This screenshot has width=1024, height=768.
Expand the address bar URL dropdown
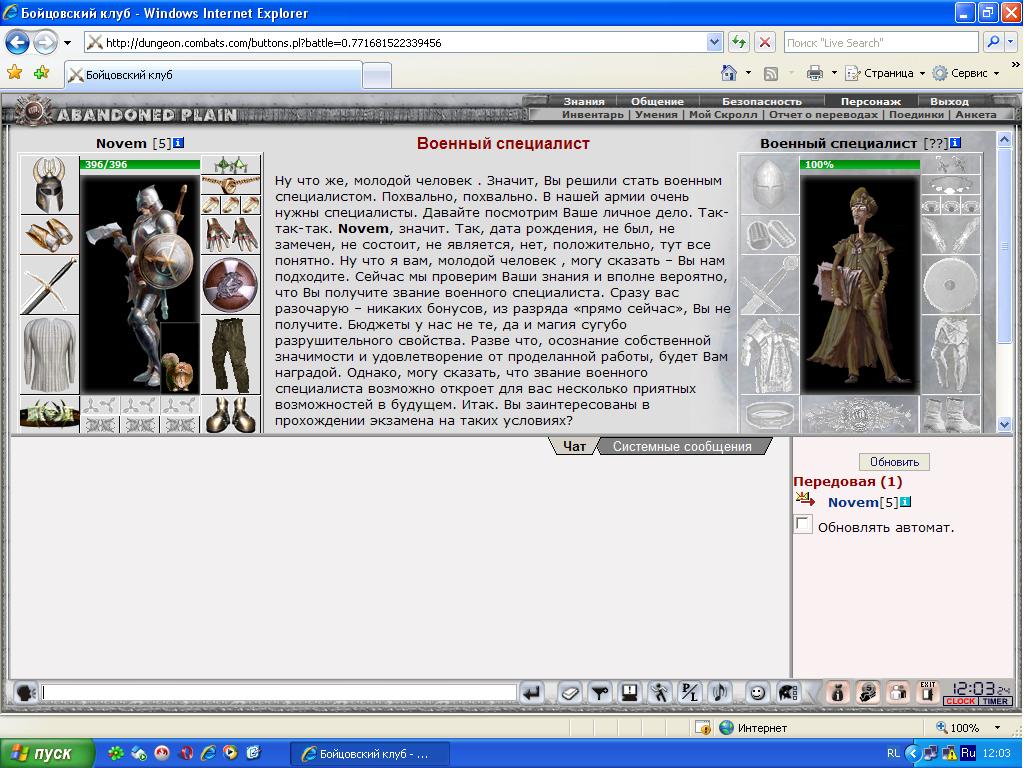pos(714,42)
